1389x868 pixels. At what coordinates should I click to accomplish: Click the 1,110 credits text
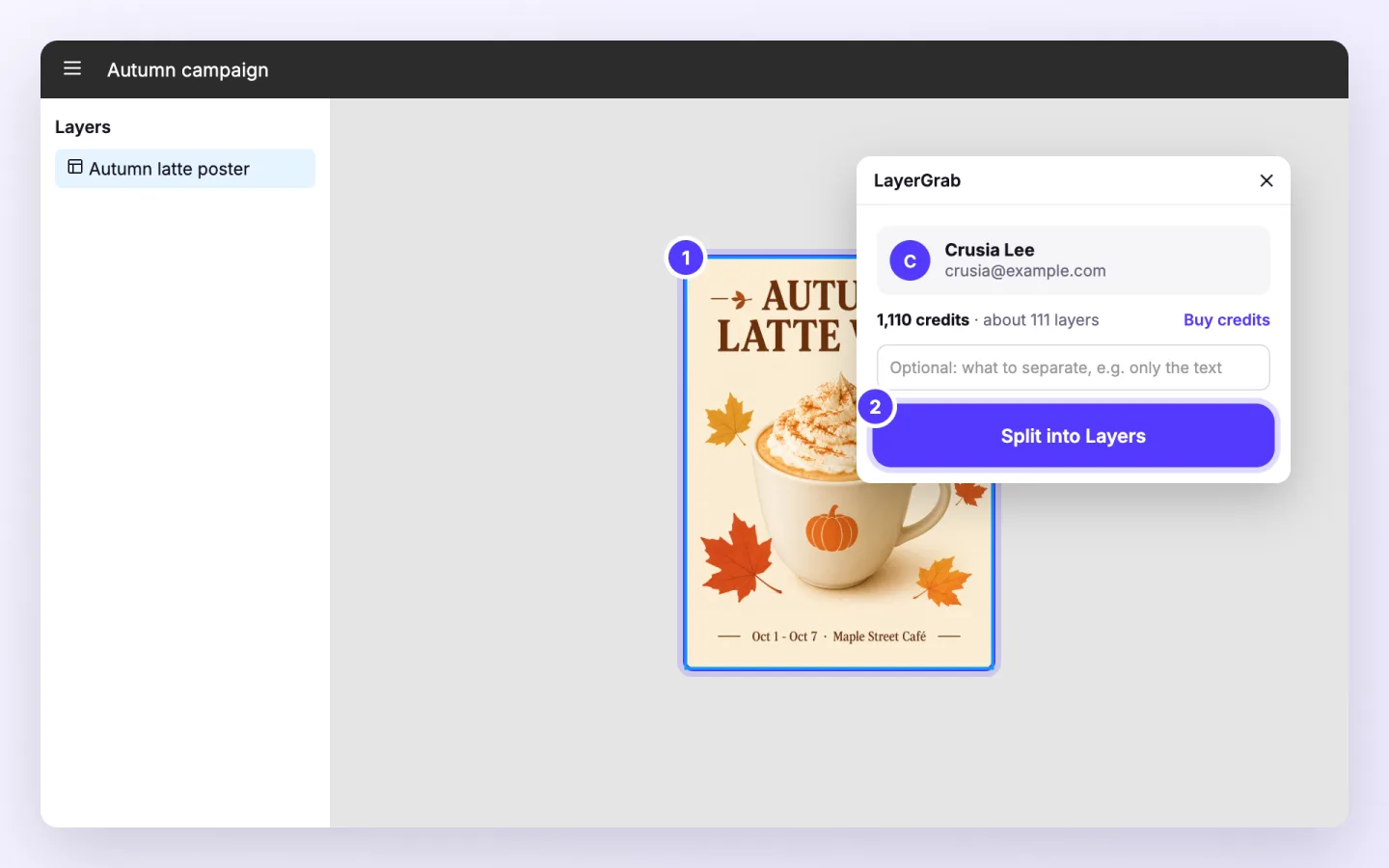[x=923, y=320]
